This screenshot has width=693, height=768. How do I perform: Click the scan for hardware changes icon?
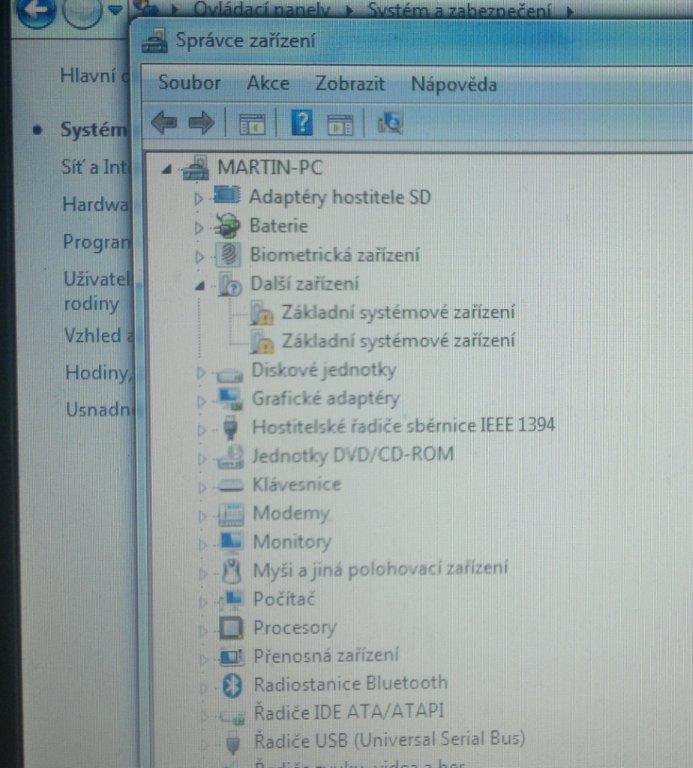click(390, 123)
